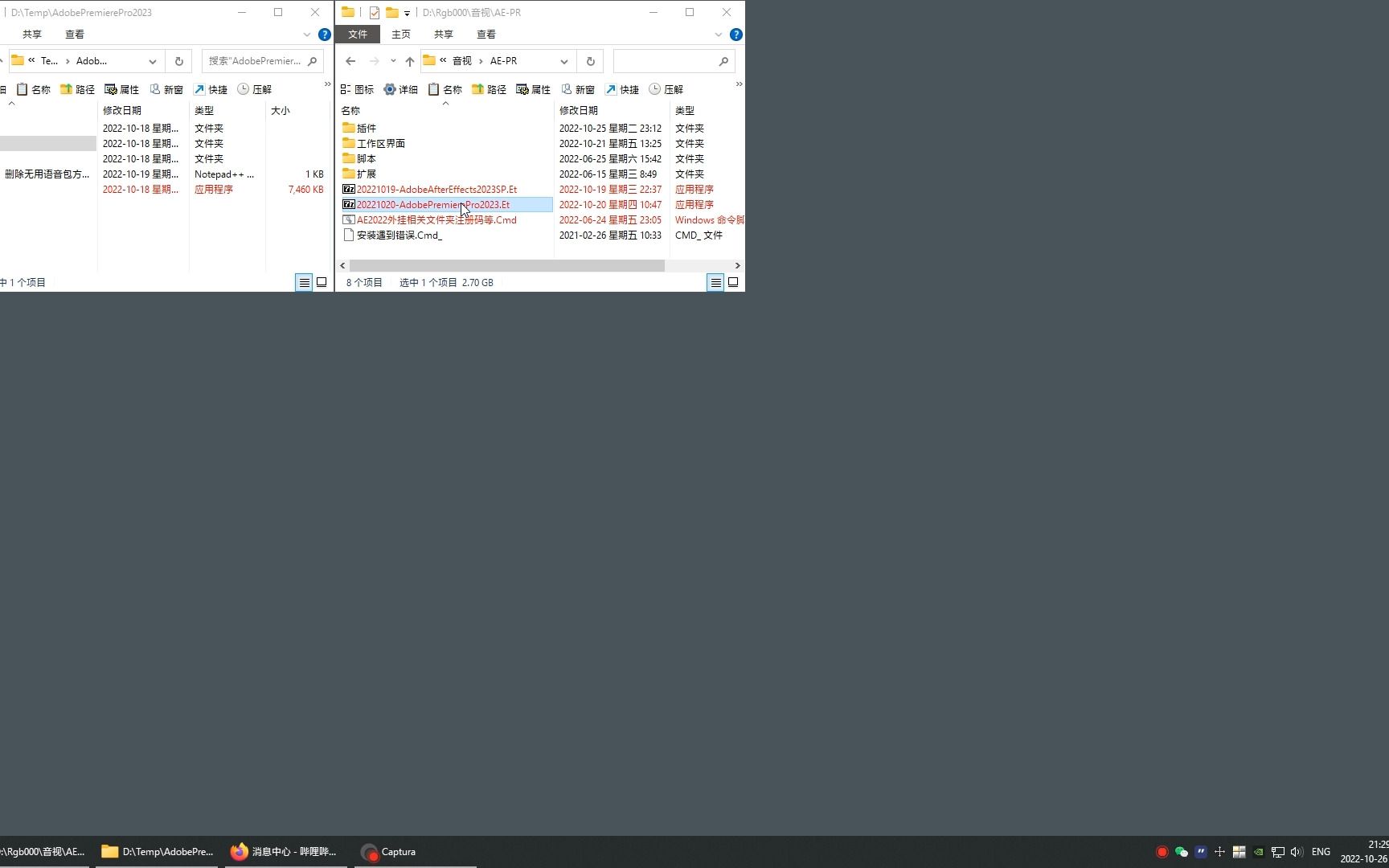Open help in AE-PR window

735,35
